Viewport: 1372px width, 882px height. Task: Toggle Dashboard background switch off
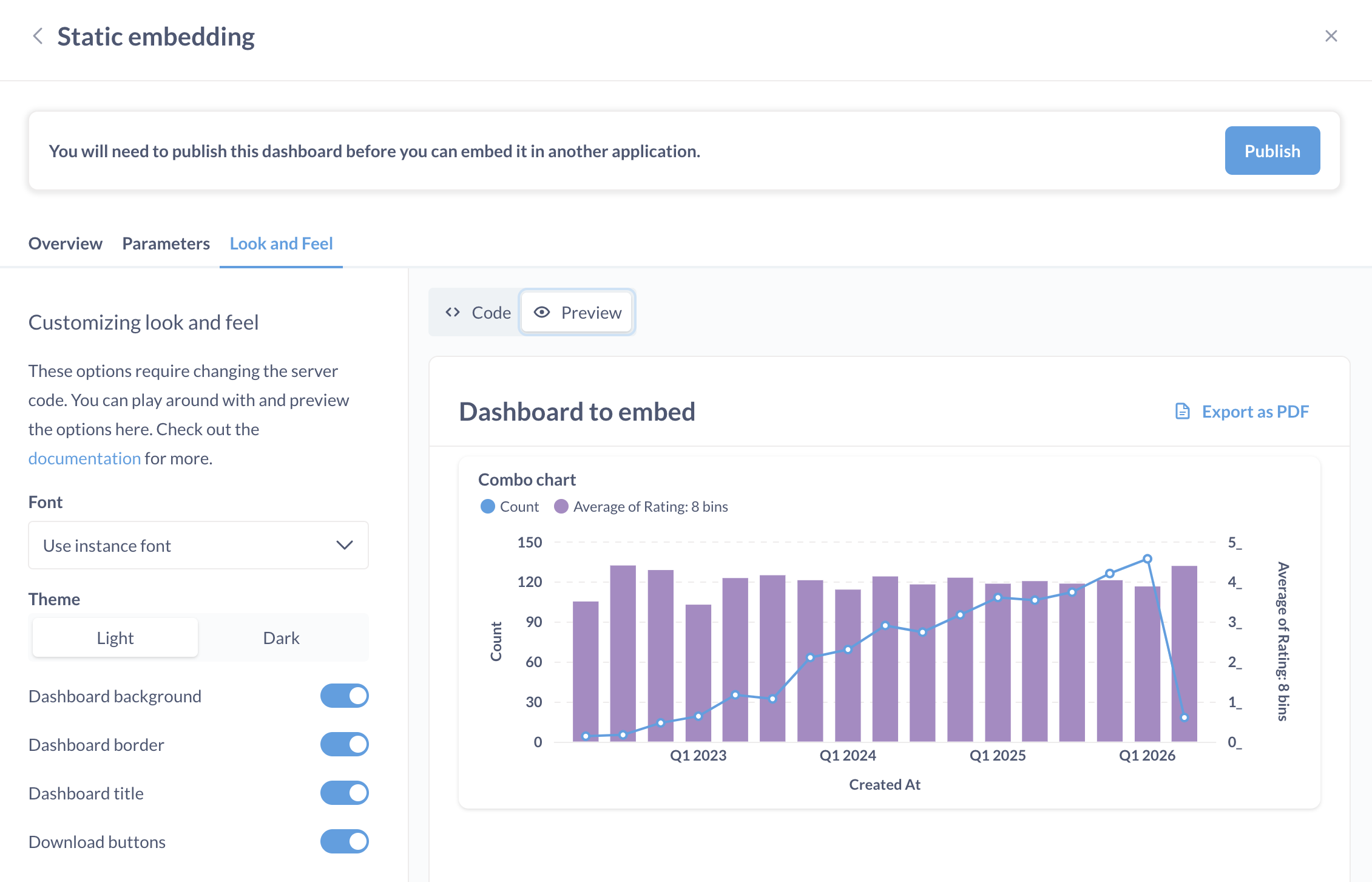[x=344, y=696]
